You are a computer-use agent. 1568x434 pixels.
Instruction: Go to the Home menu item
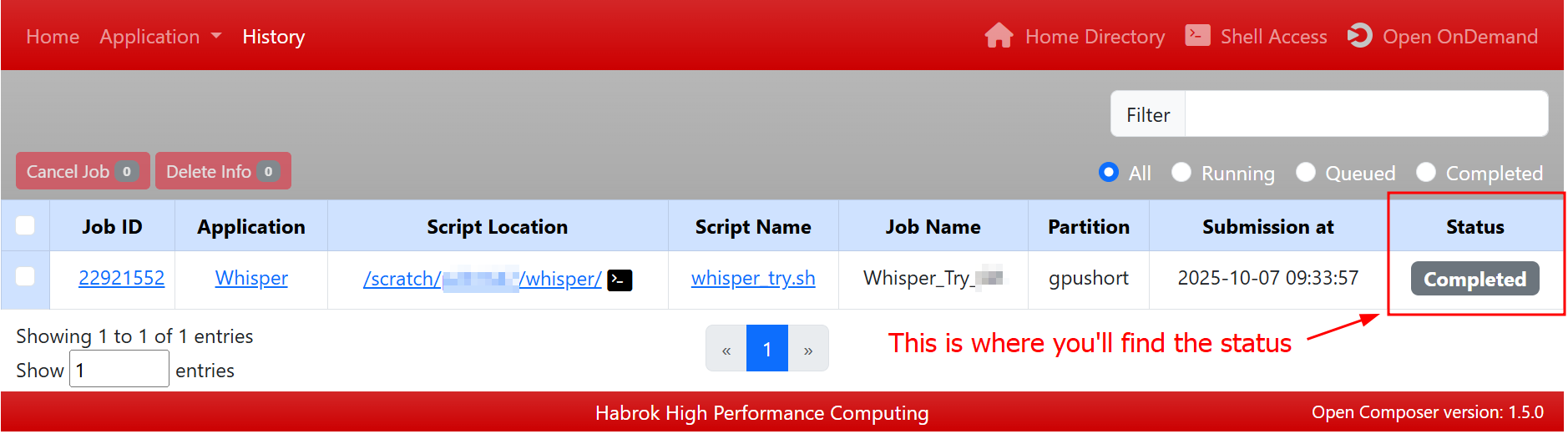pyautogui.click(x=53, y=37)
